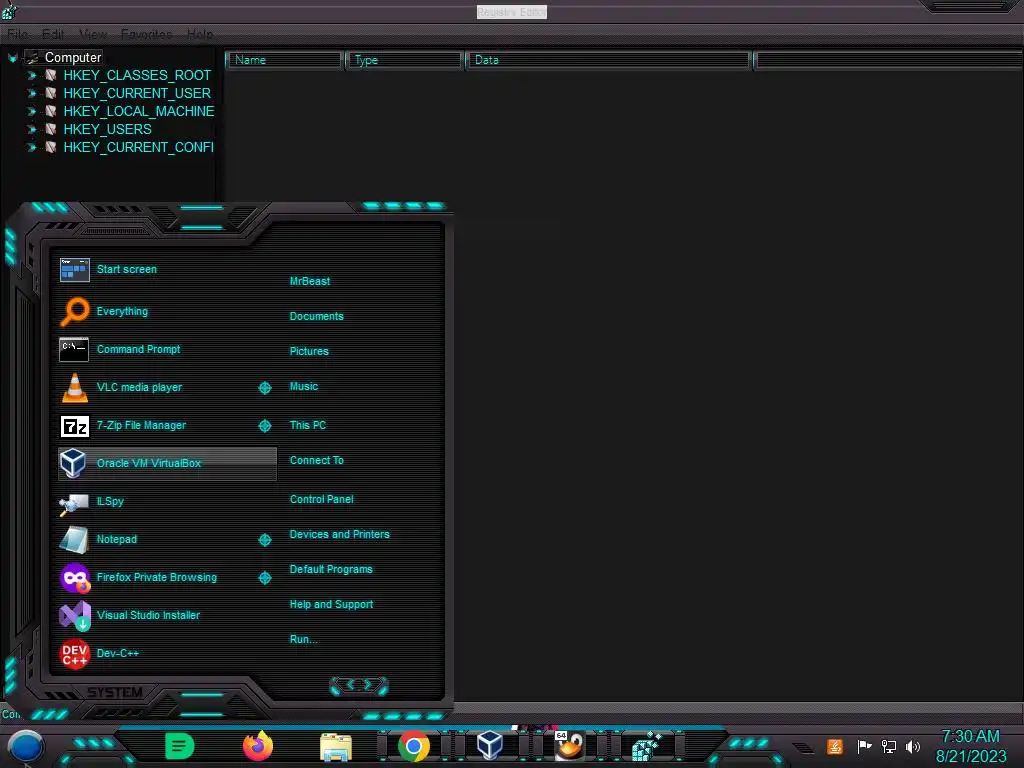Open Firefox Private Browsing jump list arrow

pos(264,578)
